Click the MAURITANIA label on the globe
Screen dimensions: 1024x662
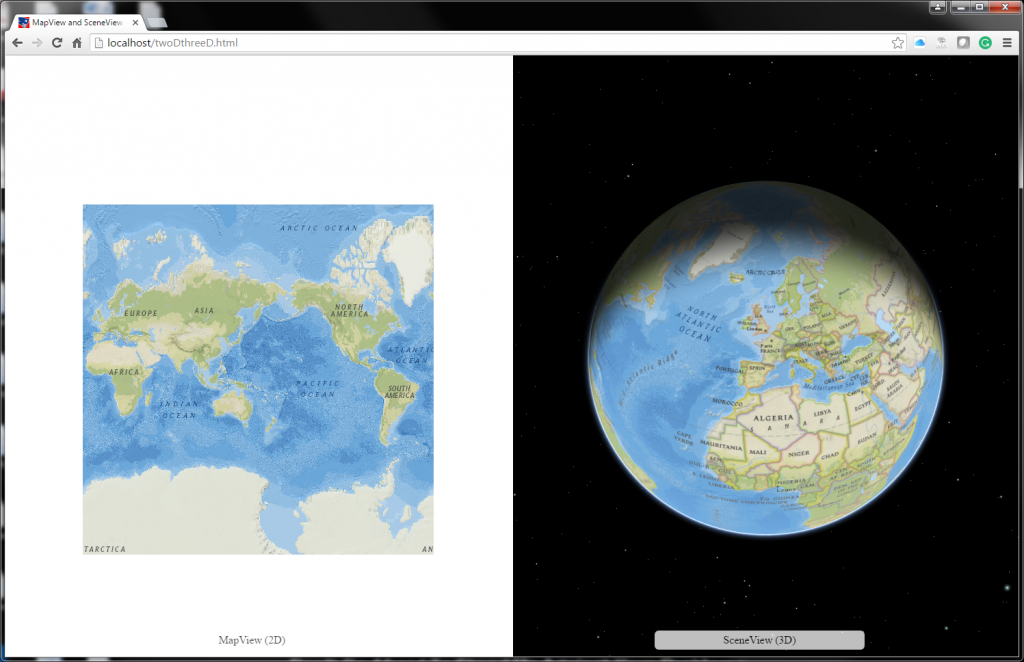click(x=721, y=445)
